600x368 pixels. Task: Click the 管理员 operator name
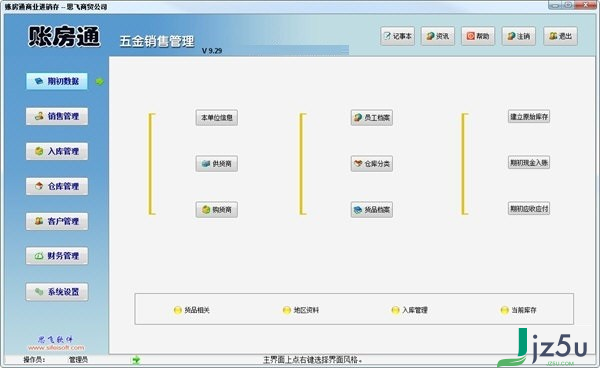pos(78,360)
